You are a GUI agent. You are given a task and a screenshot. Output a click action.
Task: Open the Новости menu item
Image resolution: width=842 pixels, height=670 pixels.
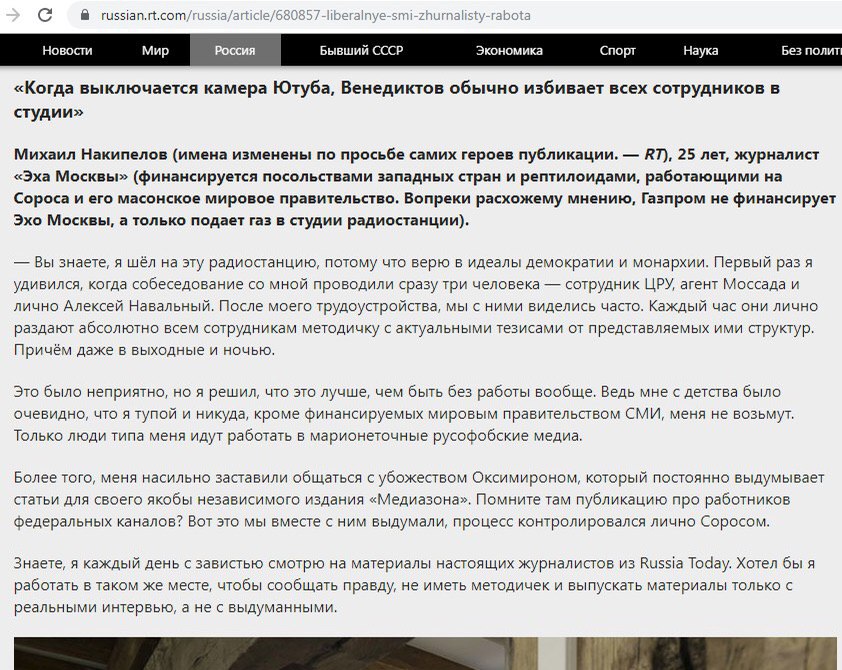pyautogui.click(x=67, y=50)
